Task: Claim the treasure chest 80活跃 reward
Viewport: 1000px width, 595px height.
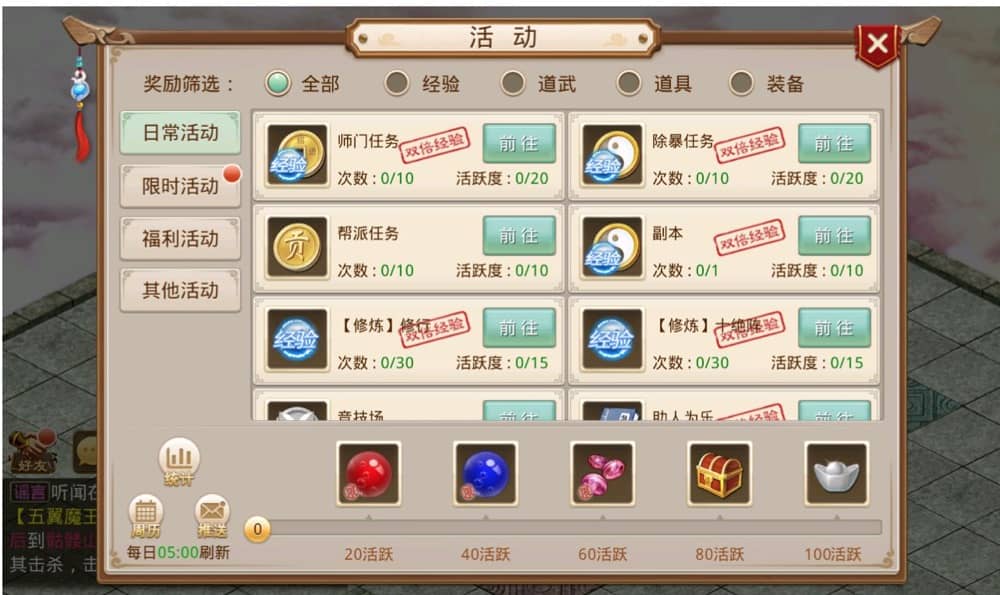Action: point(719,474)
